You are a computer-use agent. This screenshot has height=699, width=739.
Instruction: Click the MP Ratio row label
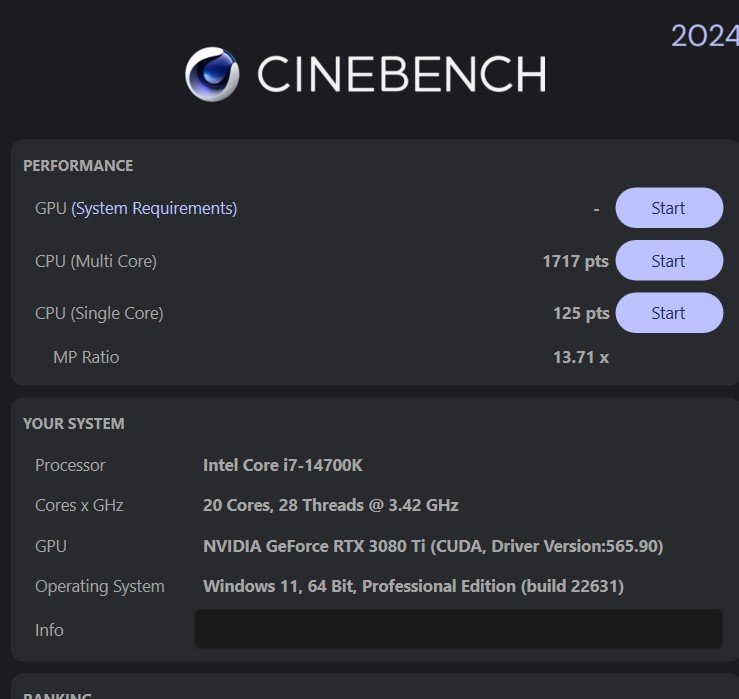[86, 357]
